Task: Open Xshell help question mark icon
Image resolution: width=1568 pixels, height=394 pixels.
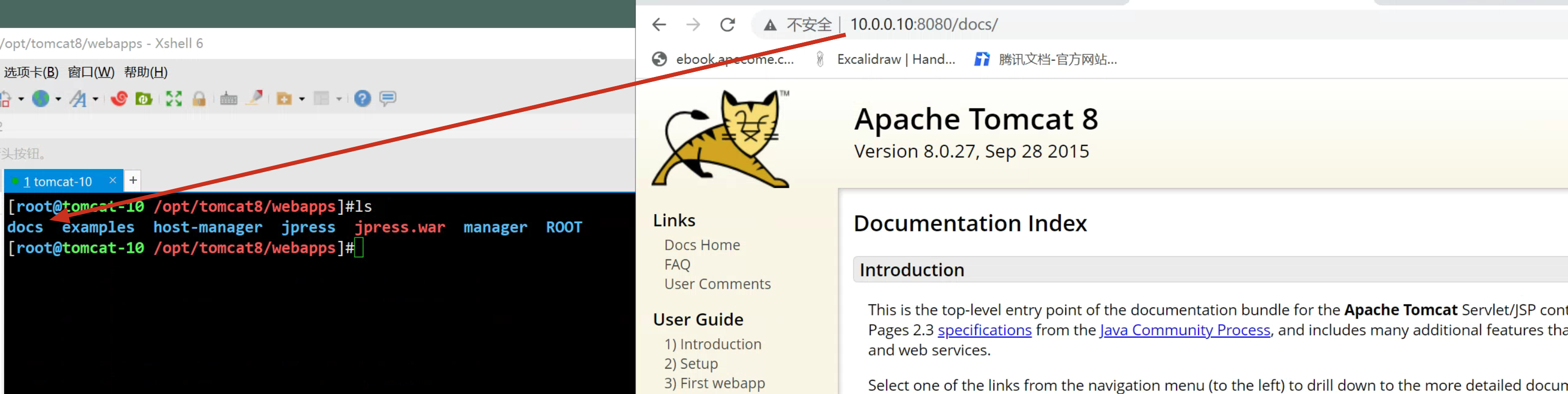Action: click(x=362, y=98)
